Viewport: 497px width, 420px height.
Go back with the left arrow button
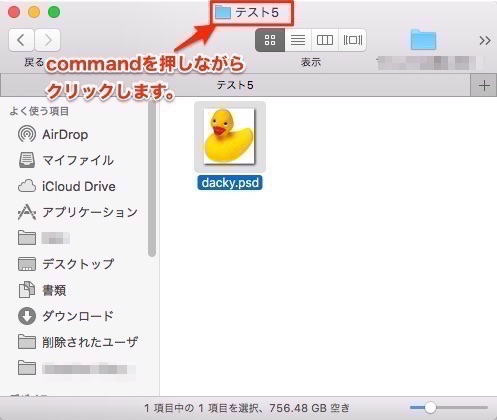point(21,40)
